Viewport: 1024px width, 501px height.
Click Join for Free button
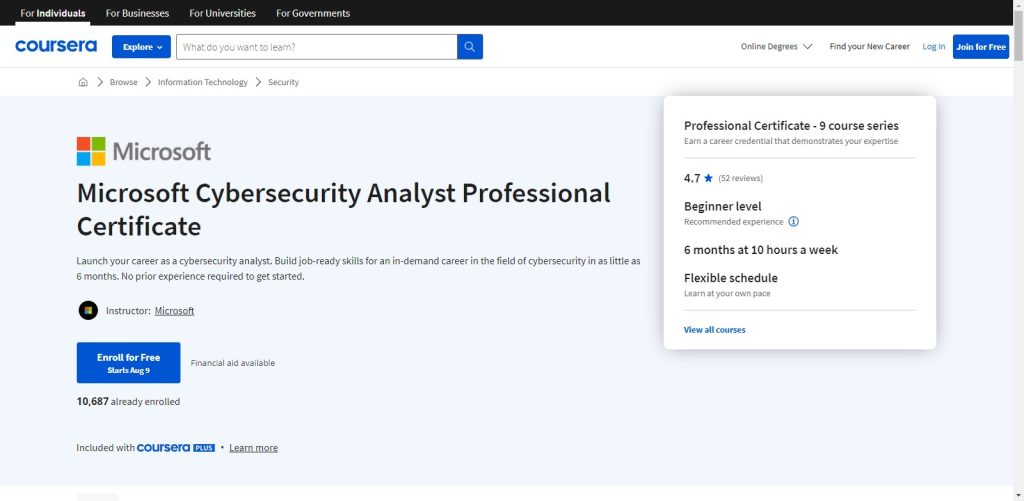point(981,47)
